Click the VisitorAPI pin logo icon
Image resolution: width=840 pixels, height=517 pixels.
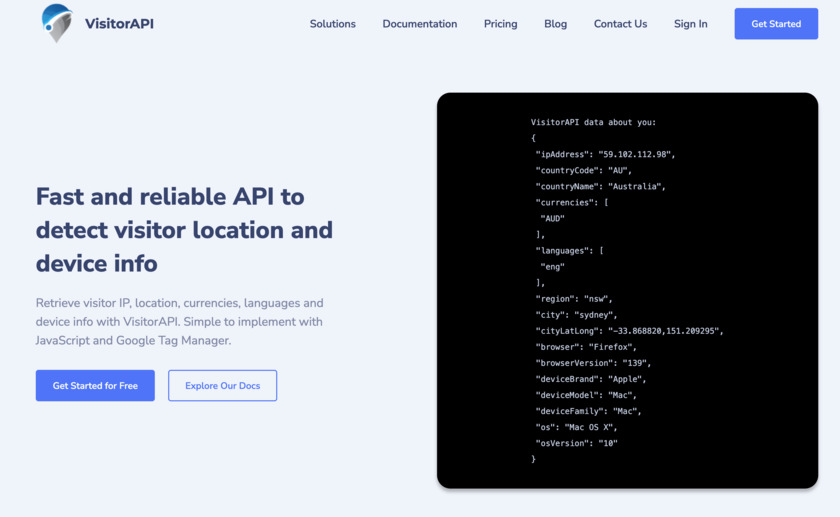[57, 23]
